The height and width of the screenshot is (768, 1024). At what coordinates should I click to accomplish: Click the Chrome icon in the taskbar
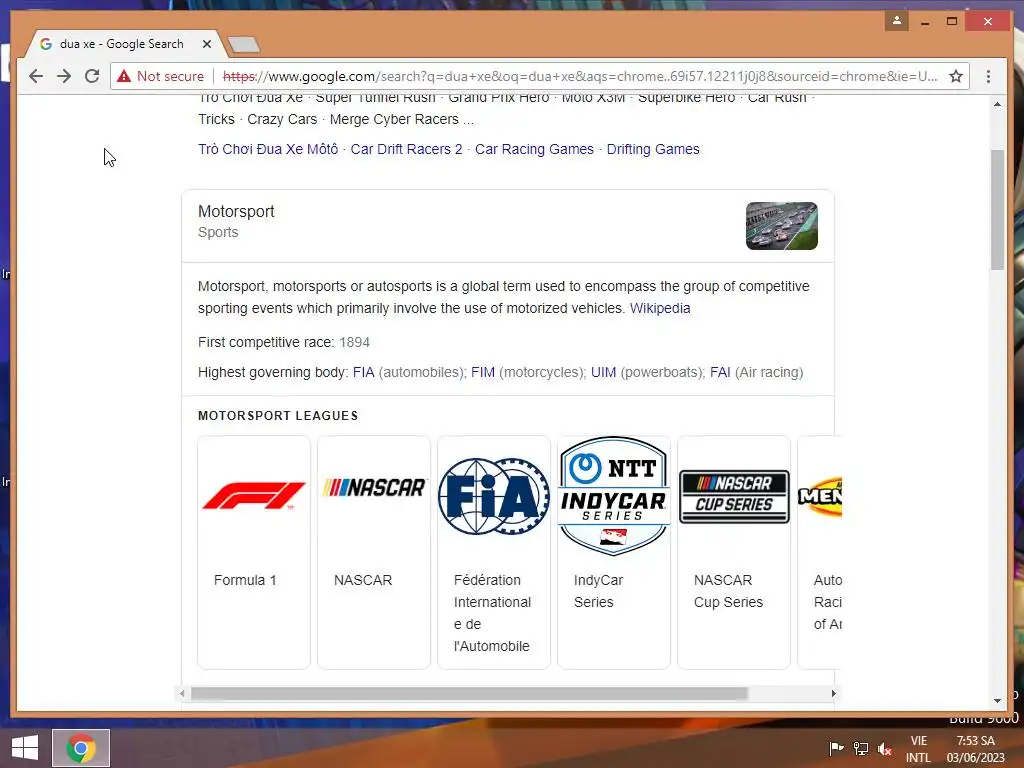tap(81, 748)
